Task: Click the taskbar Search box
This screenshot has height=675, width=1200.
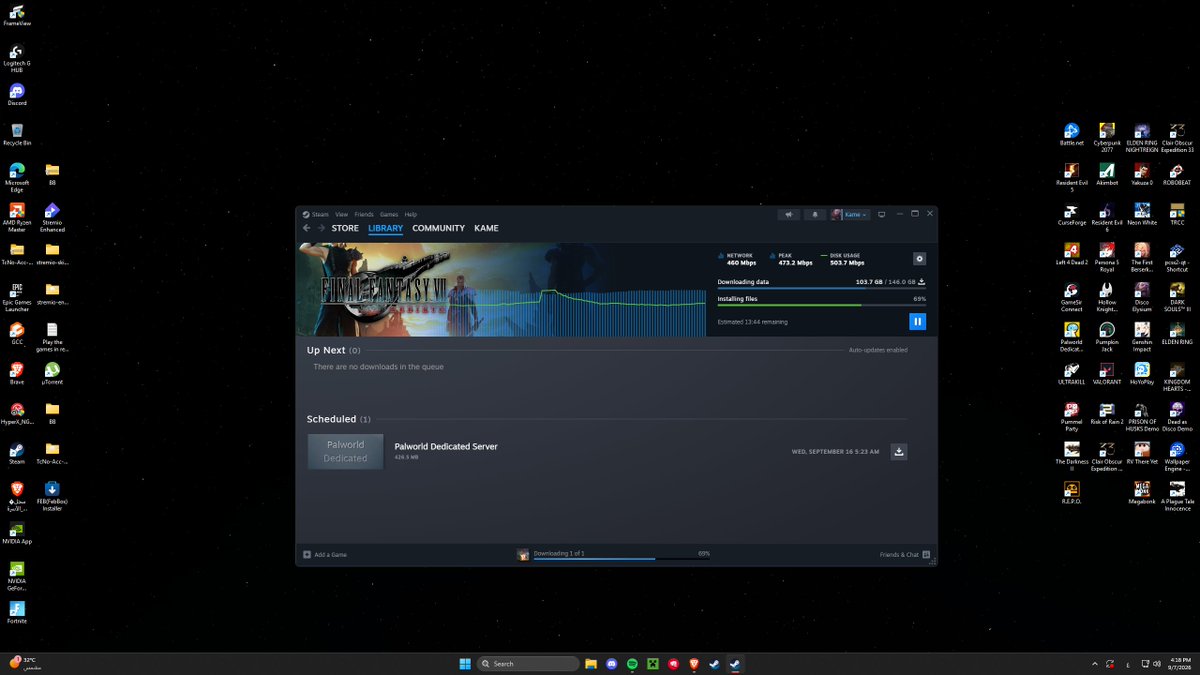Action: tap(528, 663)
